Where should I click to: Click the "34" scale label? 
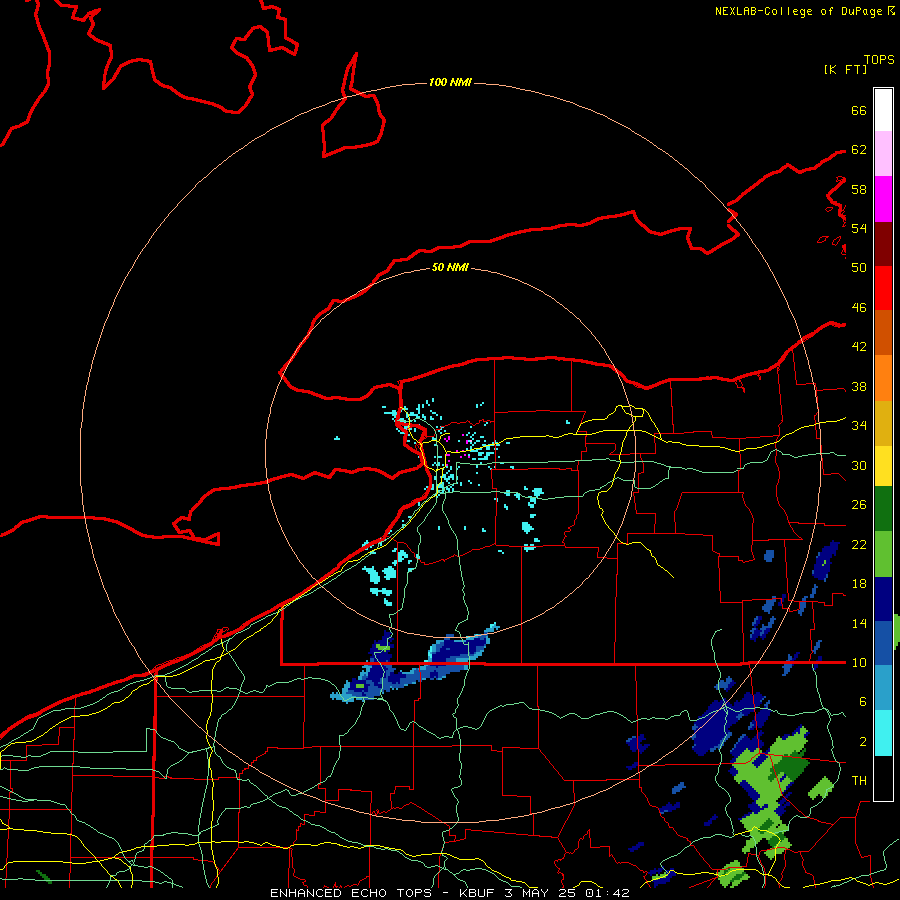(859, 426)
